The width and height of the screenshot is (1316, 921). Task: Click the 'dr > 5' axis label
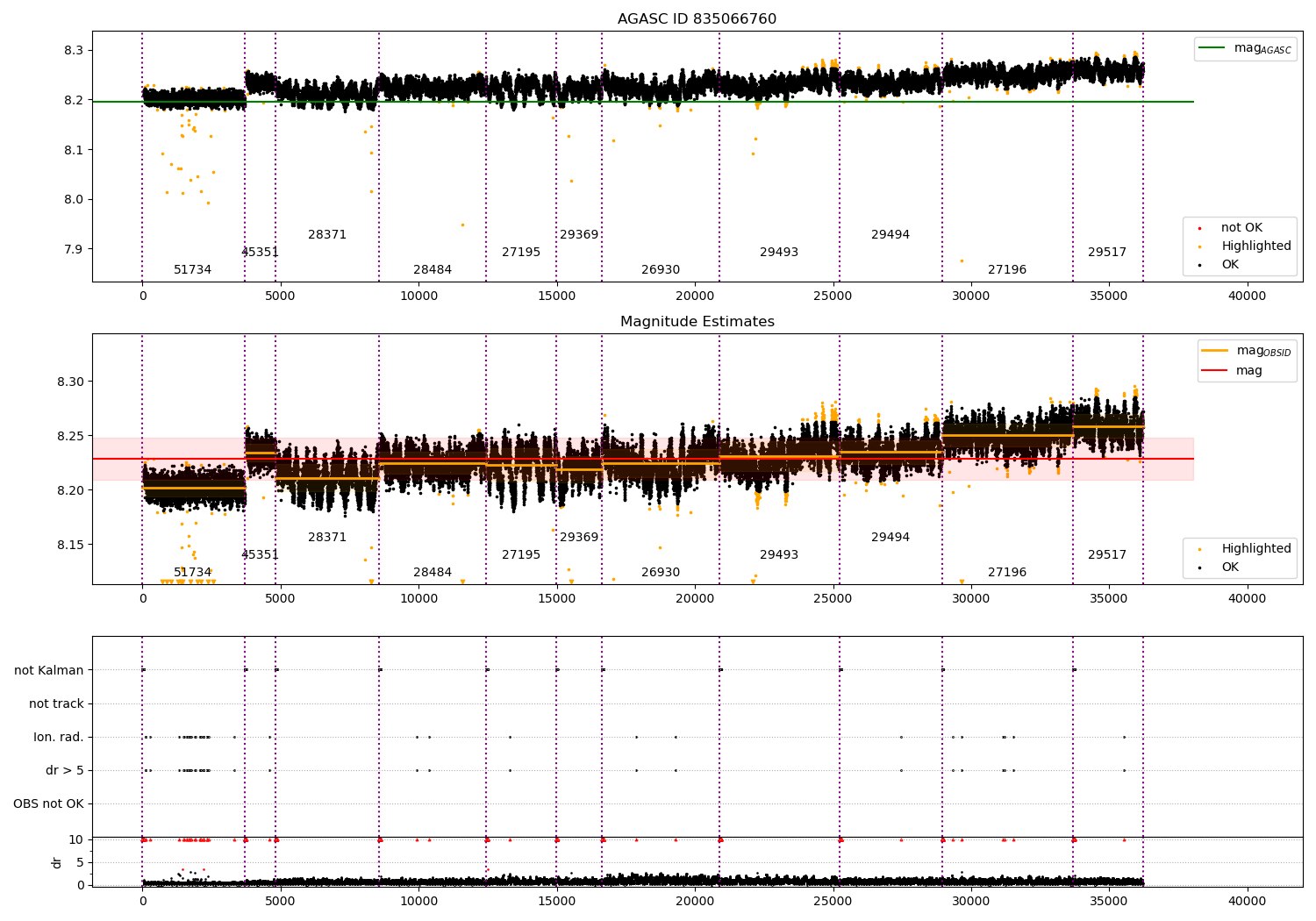click(65, 770)
